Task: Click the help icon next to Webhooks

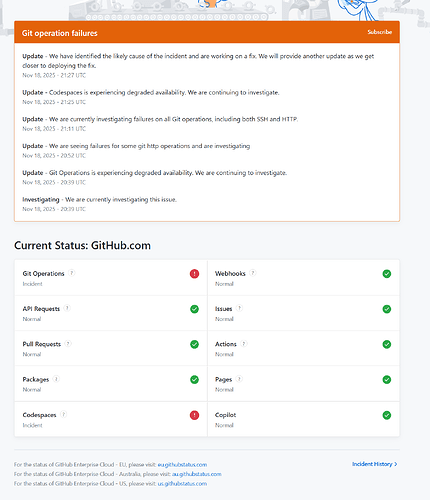Action: pyautogui.click(x=253, y=273)
